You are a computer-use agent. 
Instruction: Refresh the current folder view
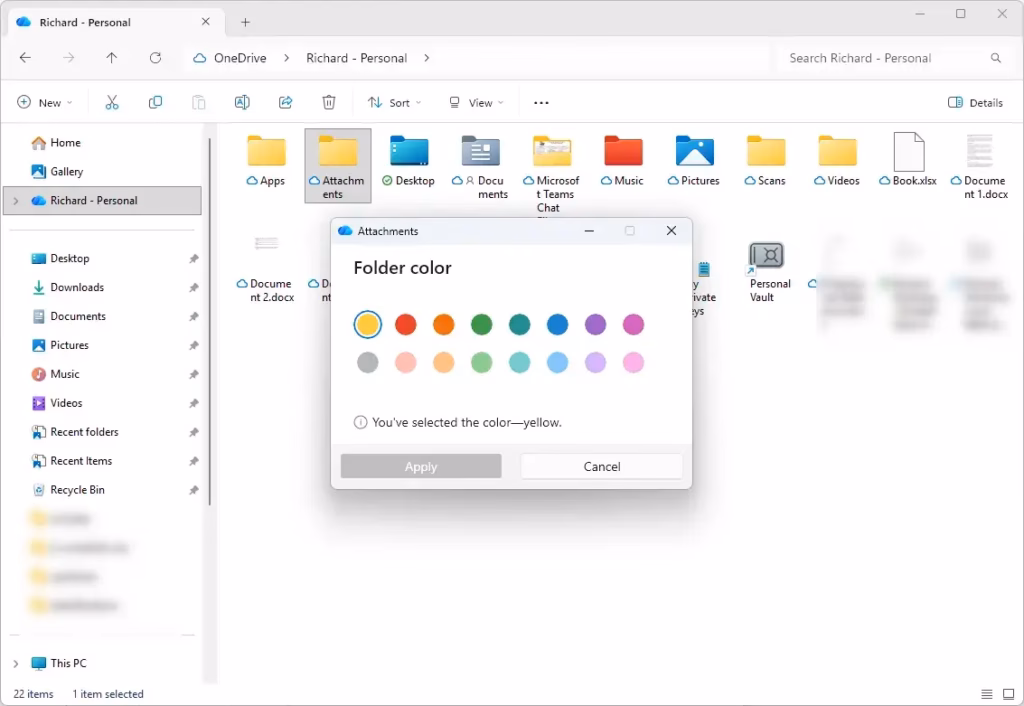click(x=156, y=58)
